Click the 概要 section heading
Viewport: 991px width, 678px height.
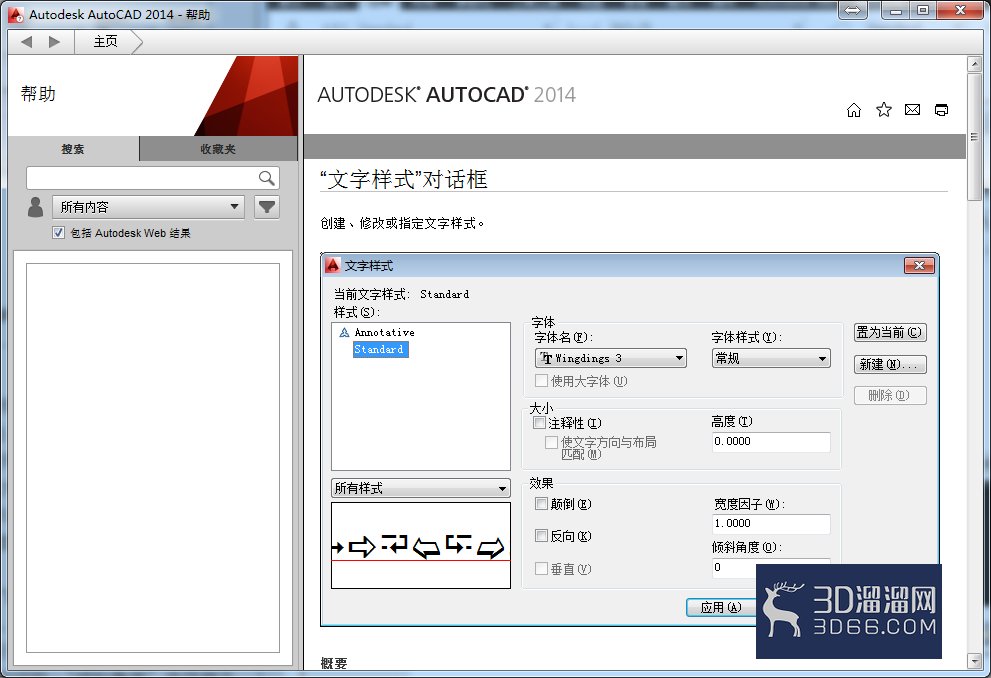click(x=334, y=663)
